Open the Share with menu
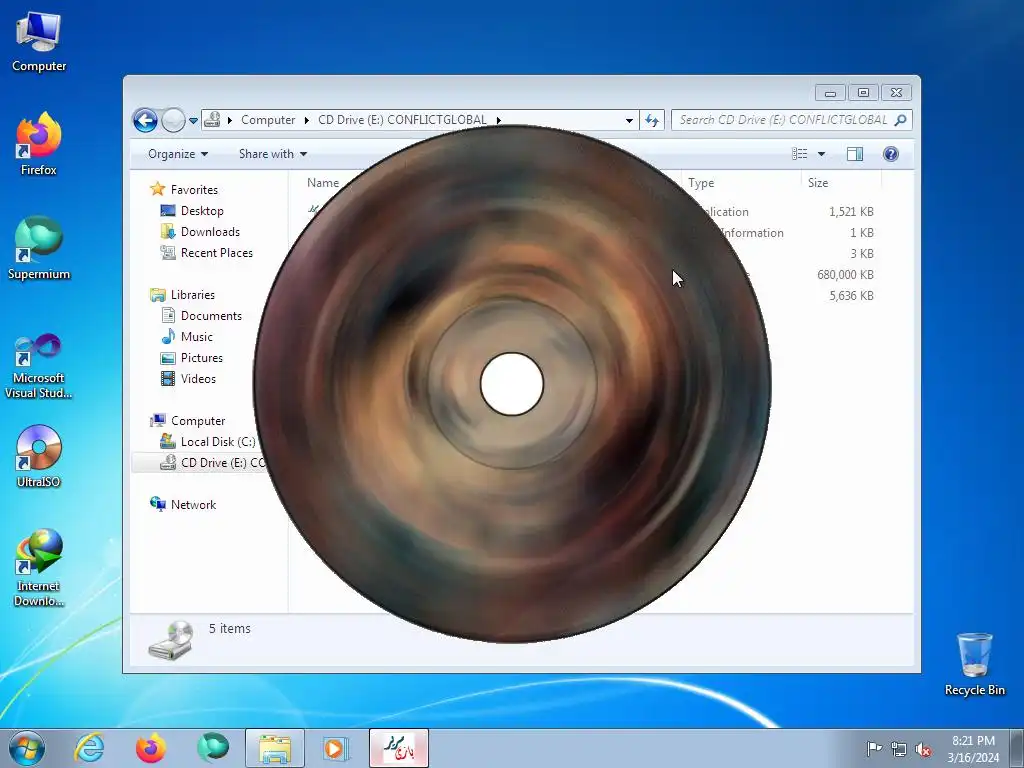The image size is (1024, 768). point(272,154)
